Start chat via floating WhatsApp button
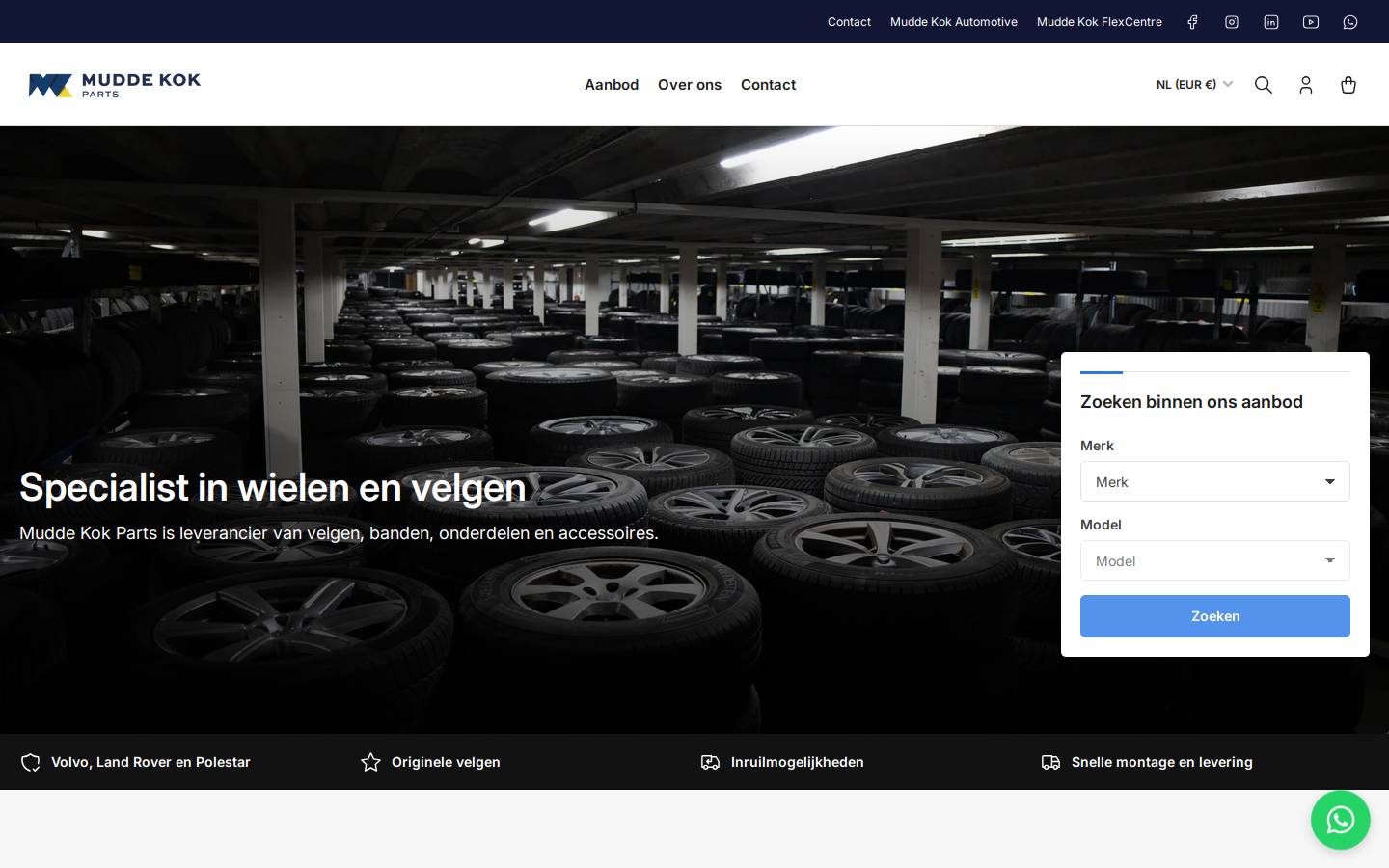 [x=1341, y=821]
